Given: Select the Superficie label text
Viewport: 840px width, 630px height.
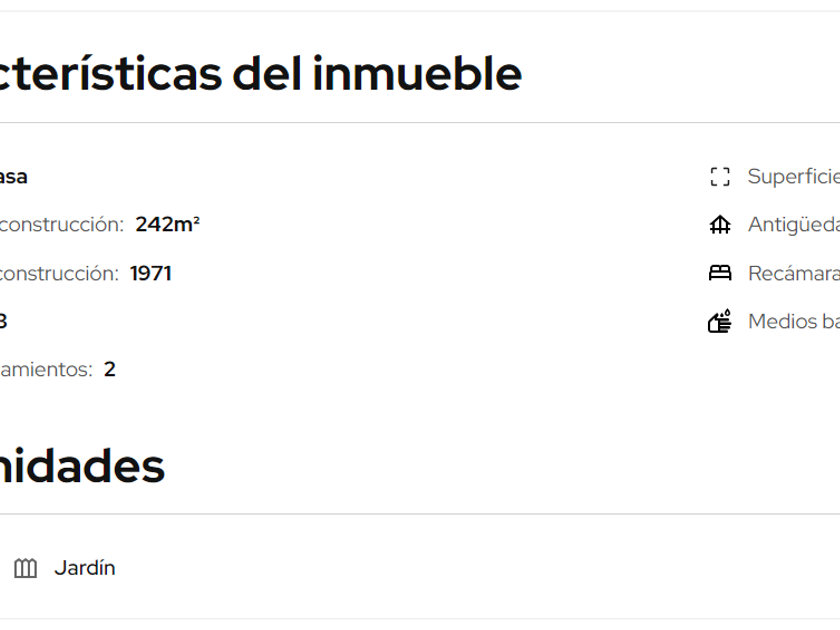Looking at the screenshot, I should 794,177.
